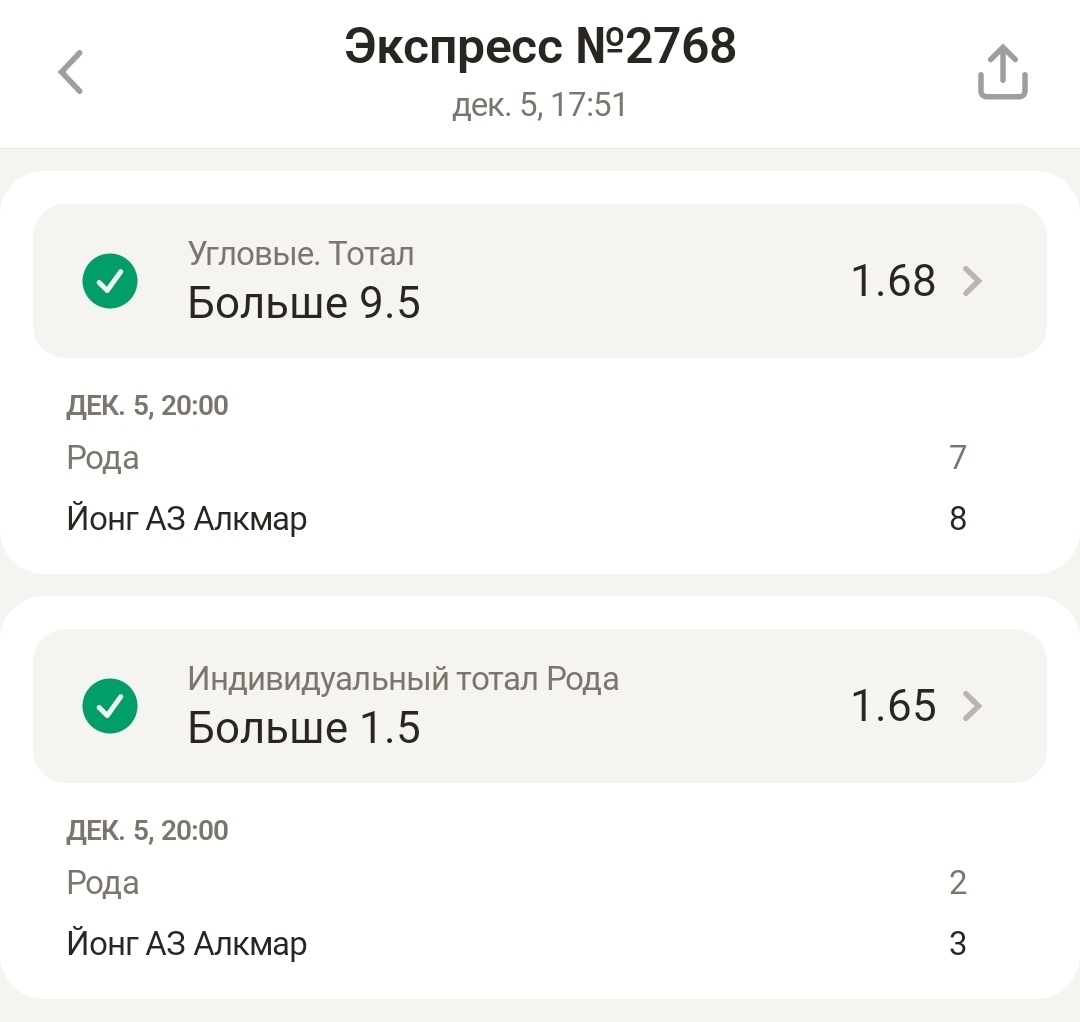Click the "Экспресс №2768" title
The height and width of the screenshot is (1022, 1080).
coord(540,46)
